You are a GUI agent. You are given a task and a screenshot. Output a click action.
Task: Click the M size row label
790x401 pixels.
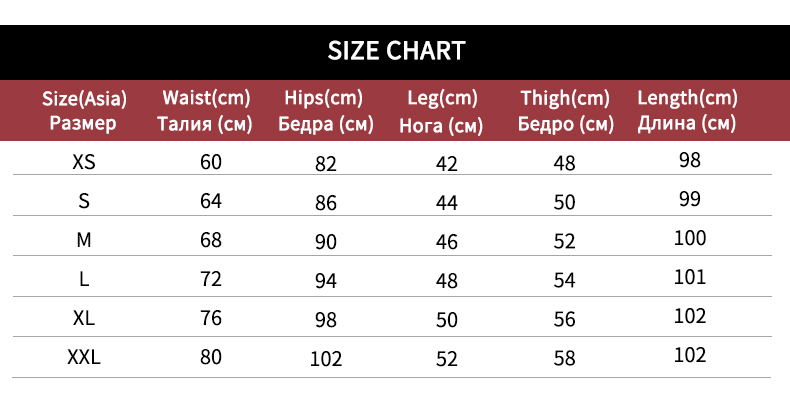coord(84,240)
